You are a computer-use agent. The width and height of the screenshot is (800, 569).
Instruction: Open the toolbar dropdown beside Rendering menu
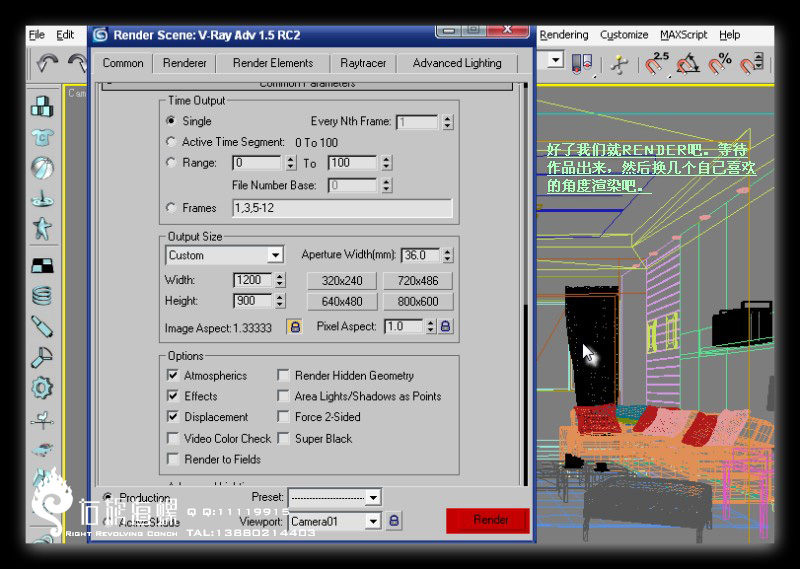pos(555,60)
